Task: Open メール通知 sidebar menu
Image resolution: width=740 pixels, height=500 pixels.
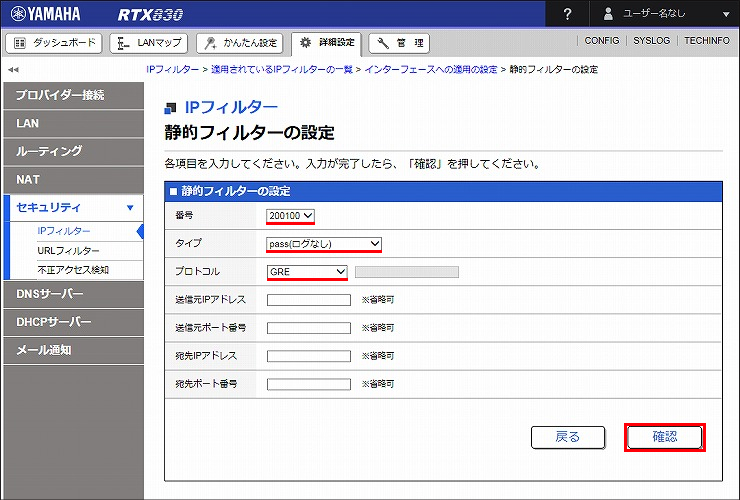Action: pyautogui.click(x=74, y=350)
